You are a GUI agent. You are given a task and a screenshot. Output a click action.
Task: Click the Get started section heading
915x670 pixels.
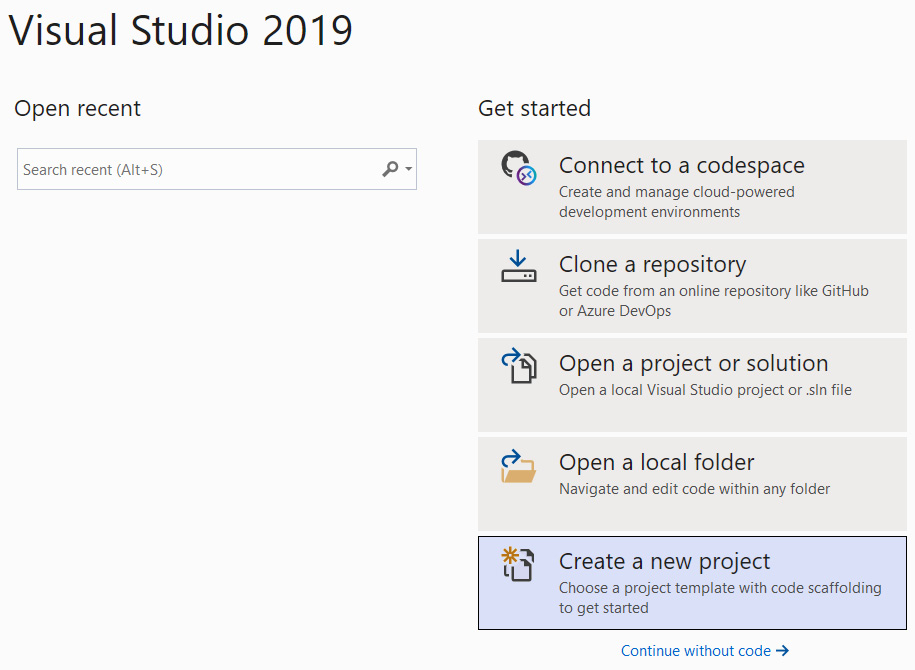(x=535, y=108)
